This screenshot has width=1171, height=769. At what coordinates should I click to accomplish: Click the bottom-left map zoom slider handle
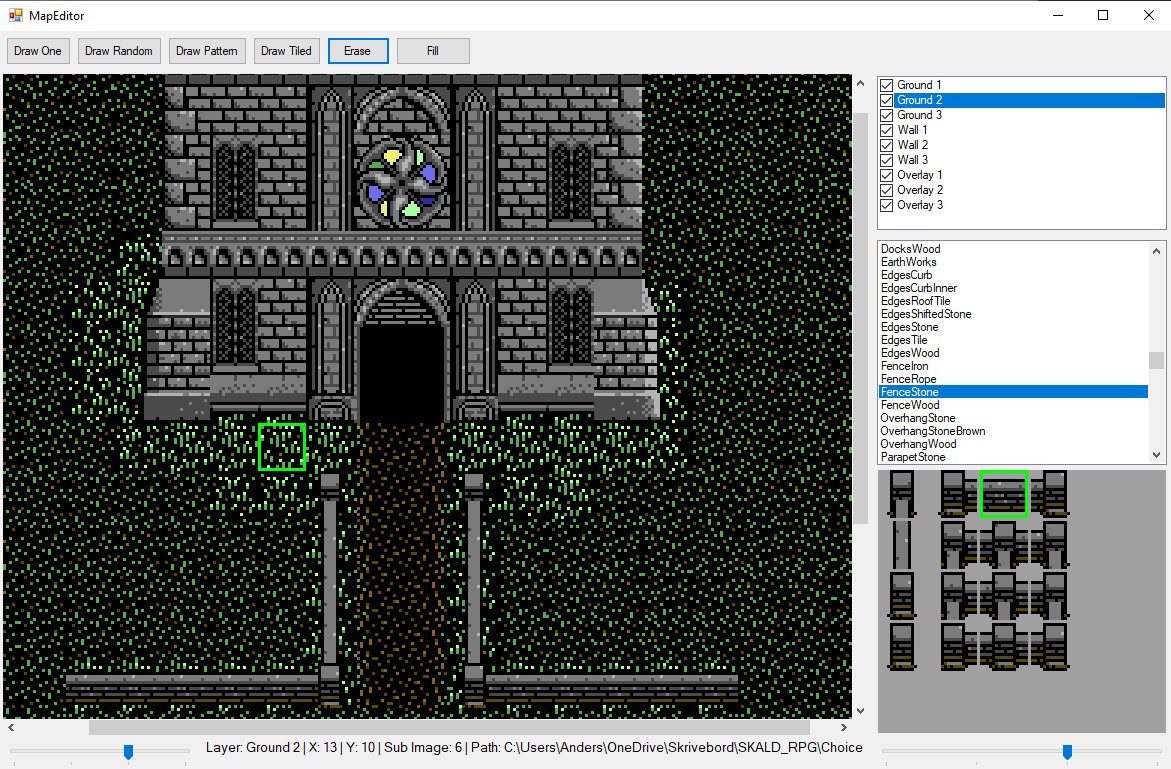[x=128, y=752]
